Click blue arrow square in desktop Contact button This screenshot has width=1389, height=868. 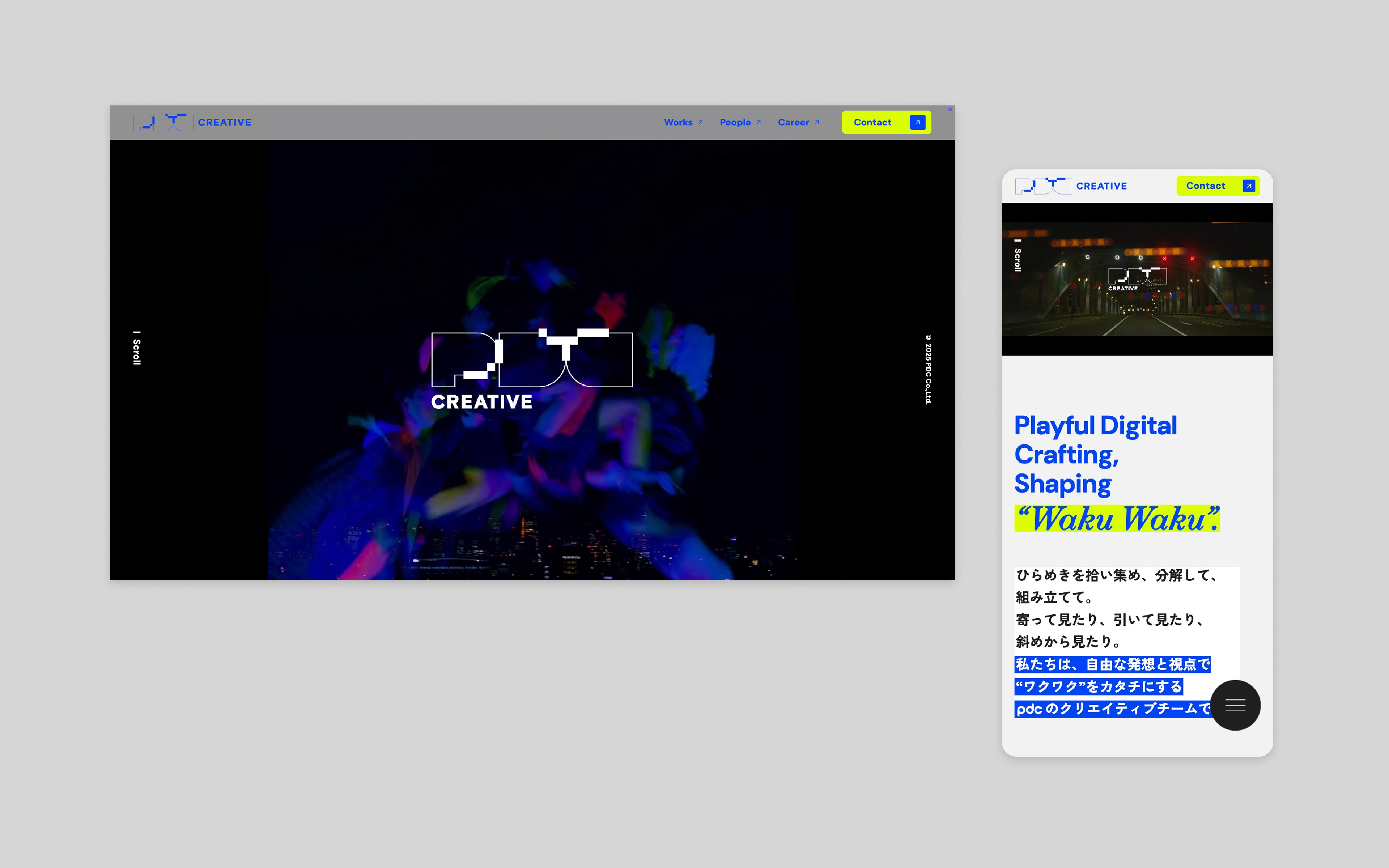tap(917, 122)
